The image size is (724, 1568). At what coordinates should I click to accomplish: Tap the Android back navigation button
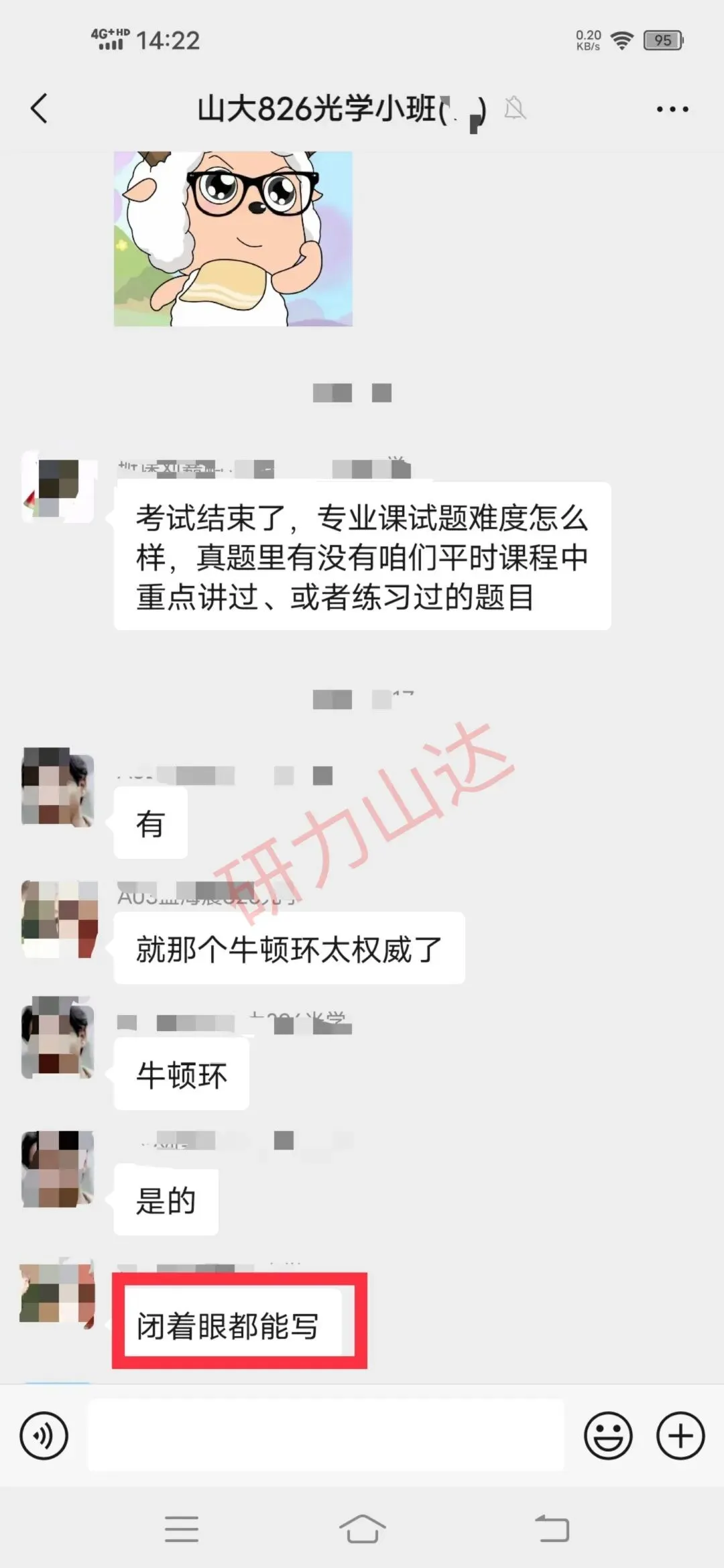point(552,1529)
